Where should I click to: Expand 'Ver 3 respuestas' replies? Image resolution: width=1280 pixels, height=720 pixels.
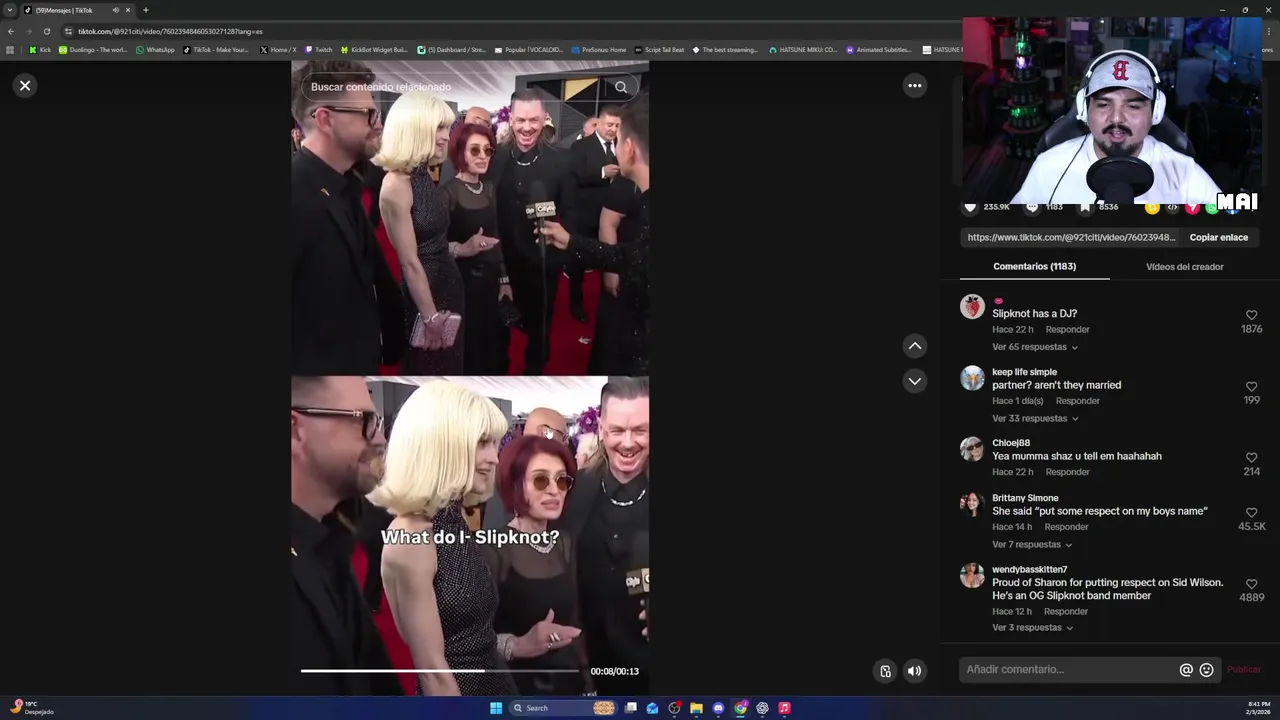tap(1032, 628)
